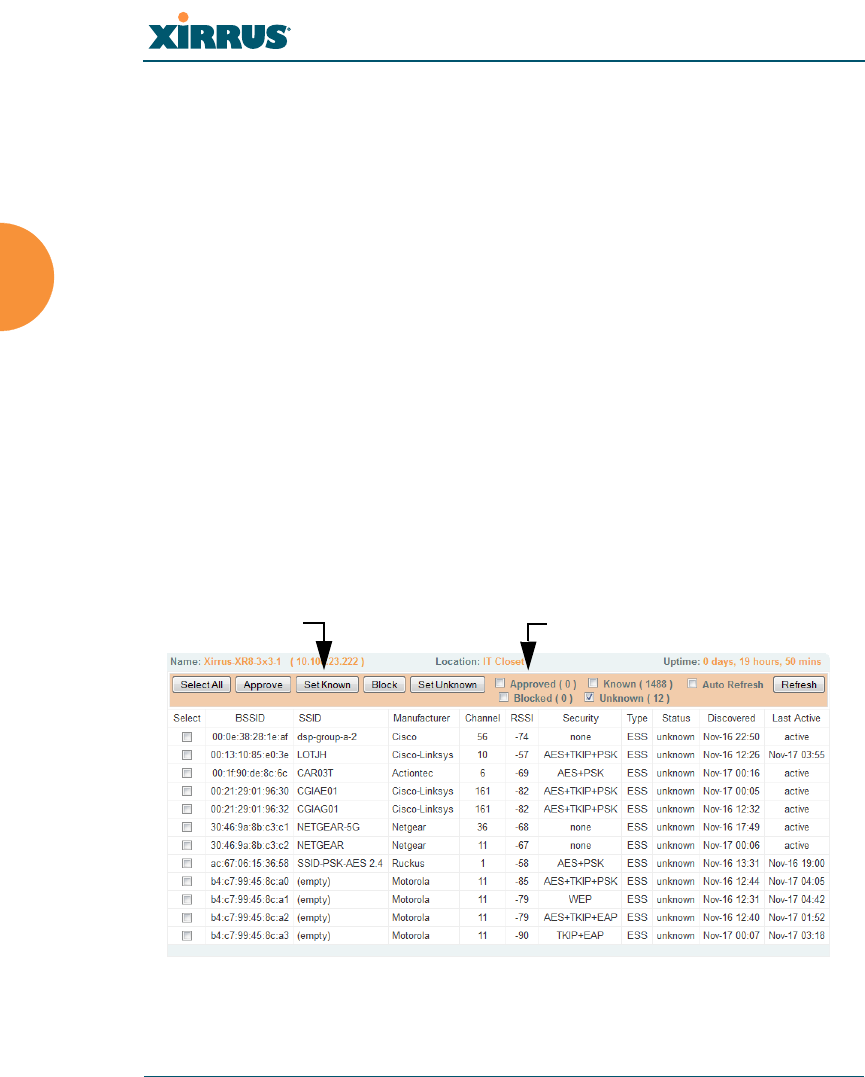Select checkbox for the CAR03T row

(x=187, y=773)
